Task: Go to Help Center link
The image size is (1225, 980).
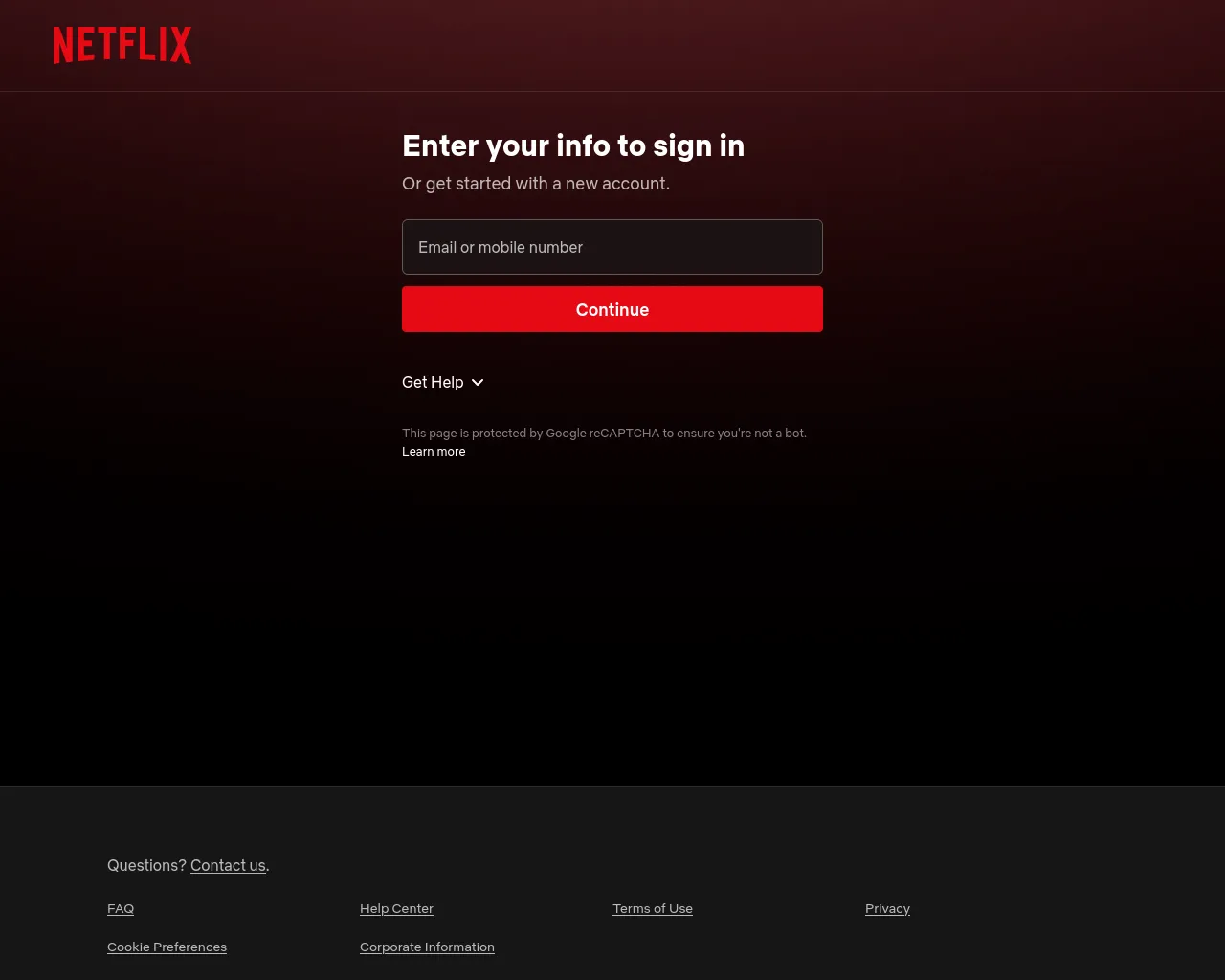Action: 396,908
